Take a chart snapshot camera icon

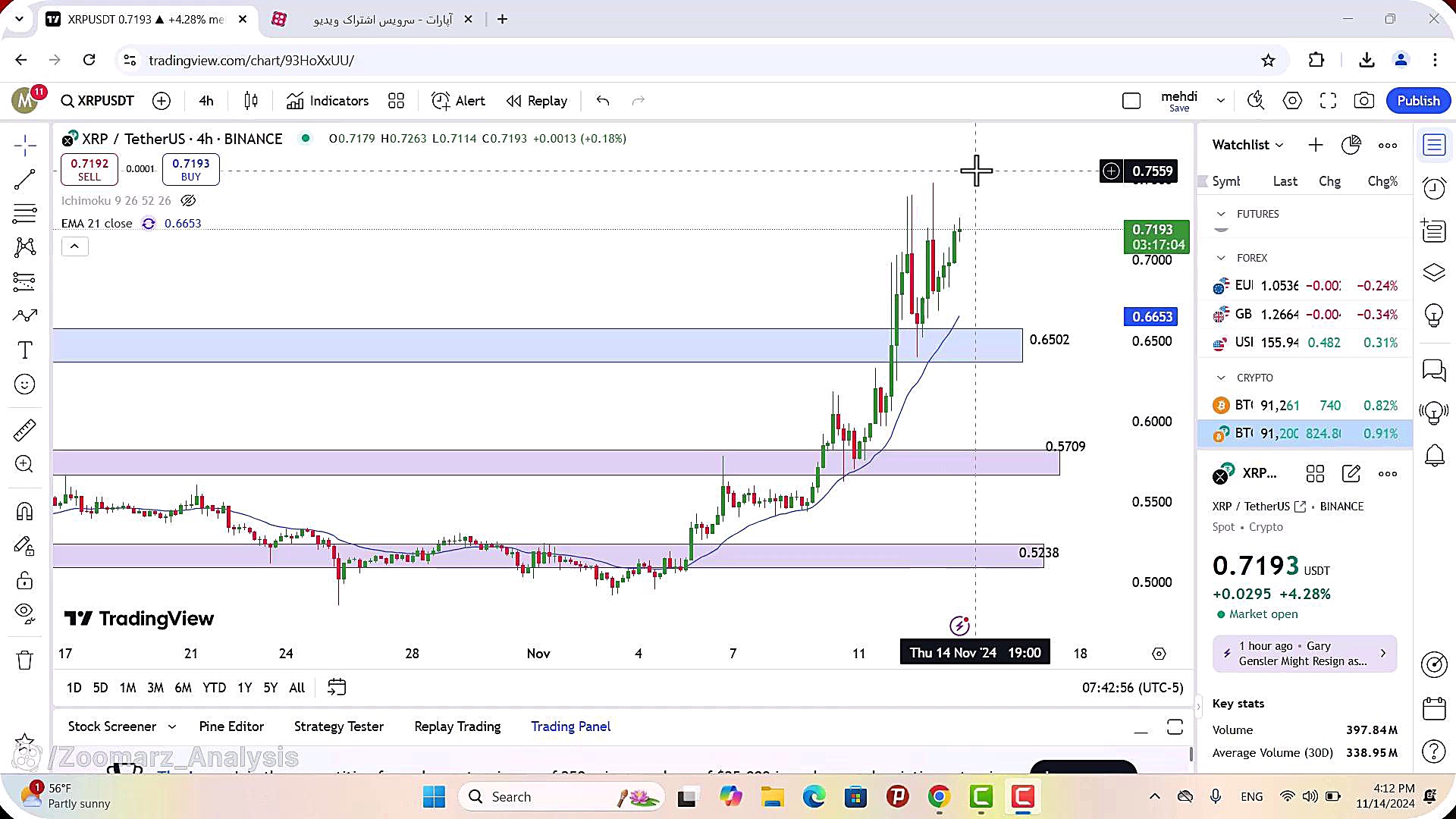coord(1364,101)
